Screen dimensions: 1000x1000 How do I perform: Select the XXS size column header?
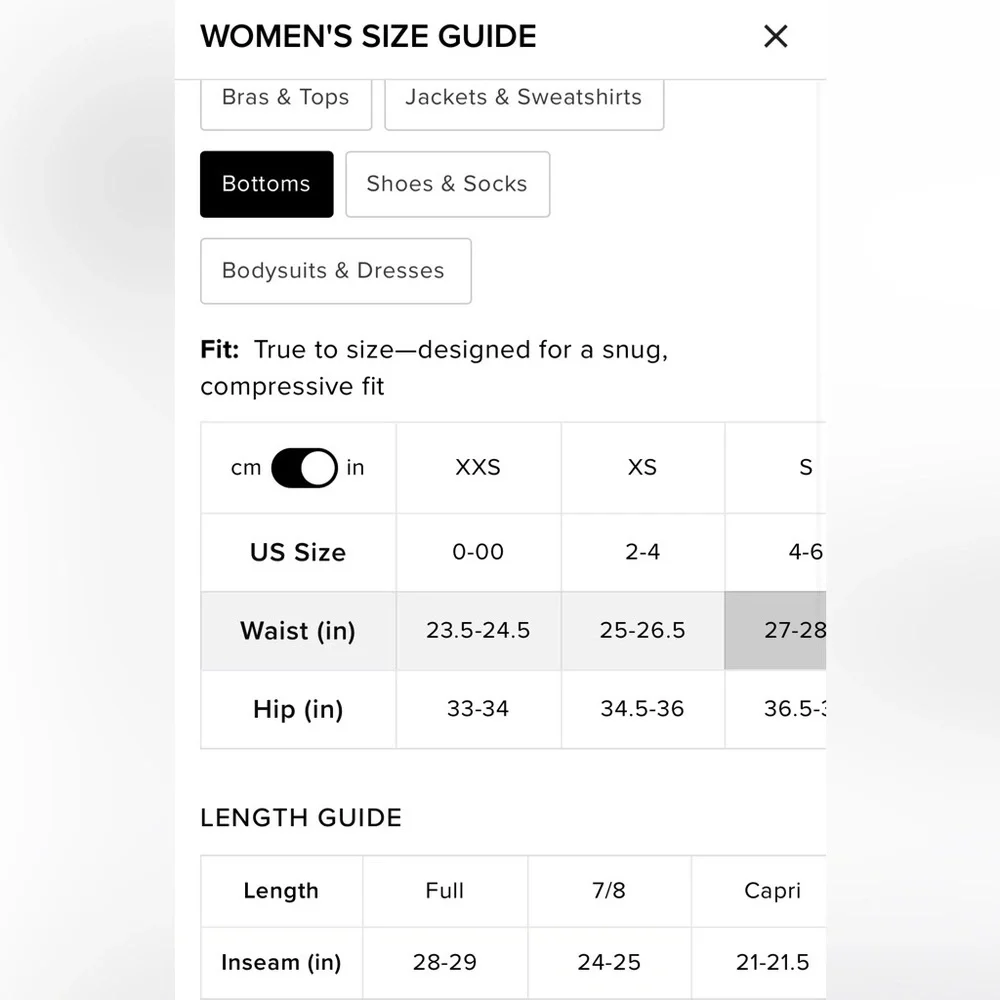(478, 467)
